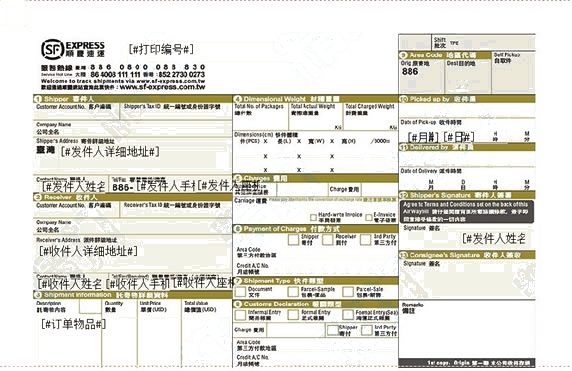Click Shipper's Customer Account No. field

(76, 111)
